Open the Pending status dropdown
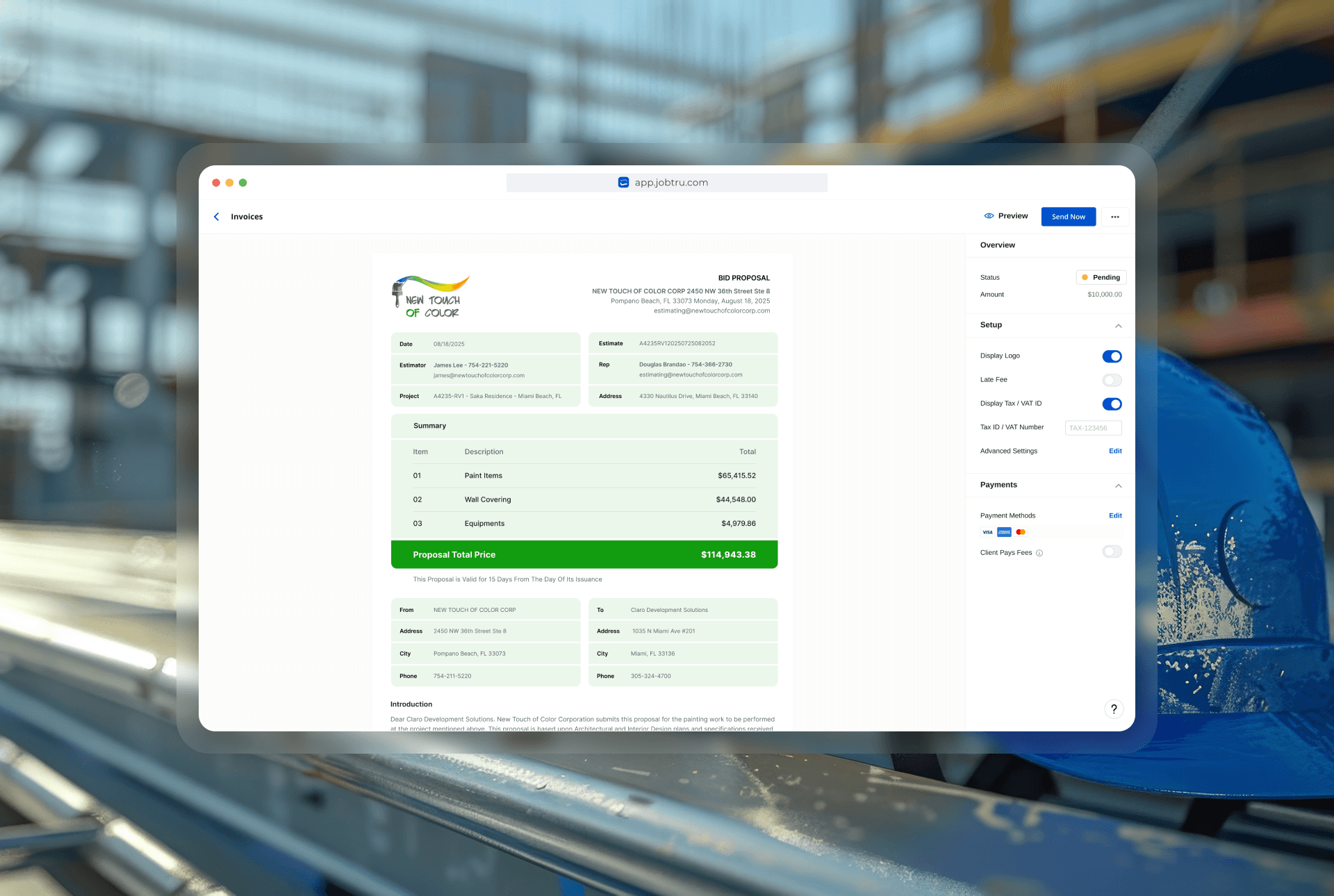The image size is (1334, 896). [1101, 277]
